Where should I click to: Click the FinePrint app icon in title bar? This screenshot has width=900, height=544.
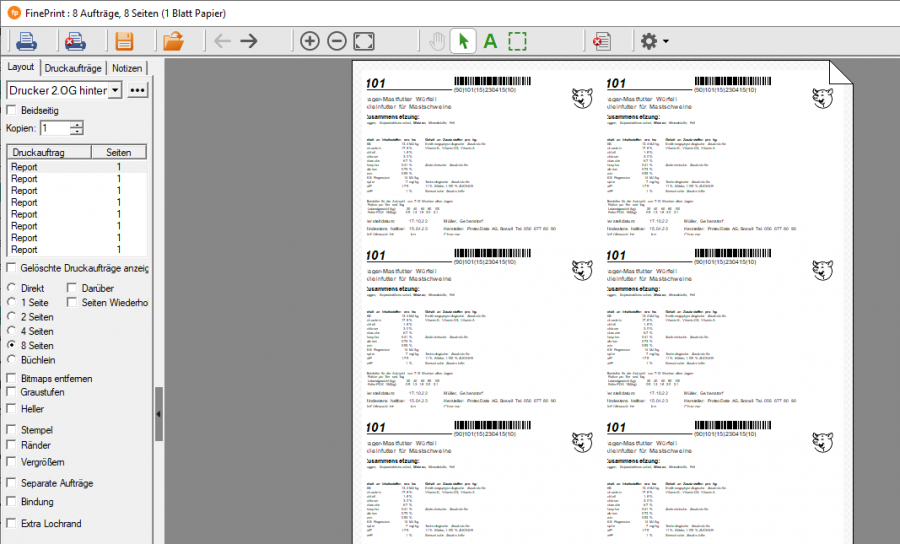click(14, 13)
